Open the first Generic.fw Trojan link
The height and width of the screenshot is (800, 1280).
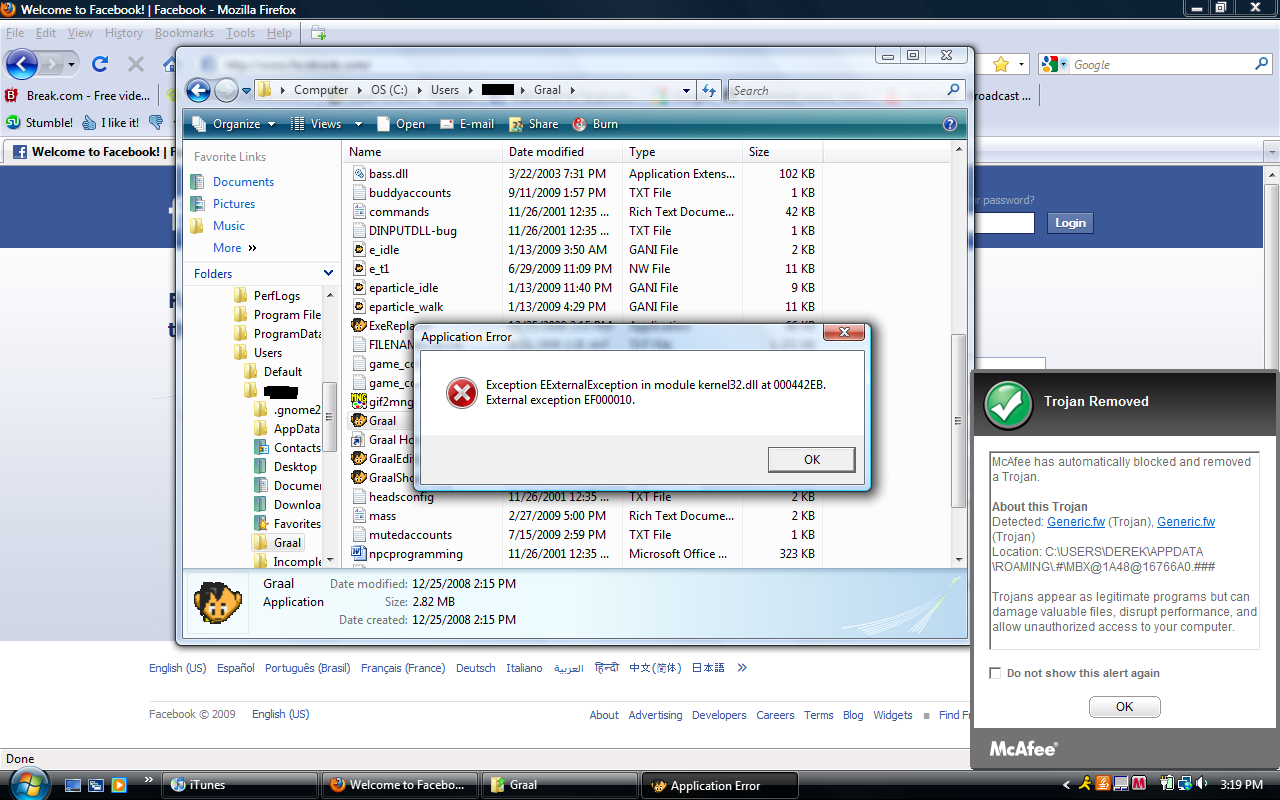click(1076, 522)
